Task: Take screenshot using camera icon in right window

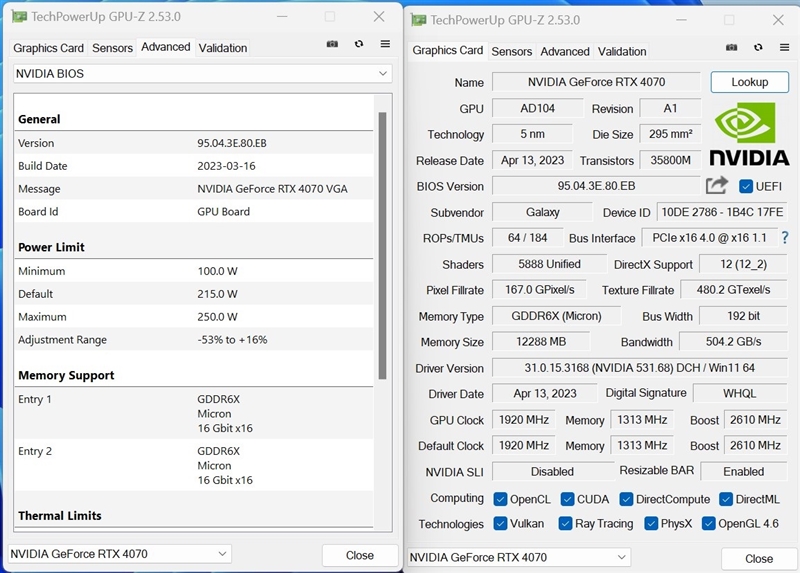Action: tap(732, 47)
